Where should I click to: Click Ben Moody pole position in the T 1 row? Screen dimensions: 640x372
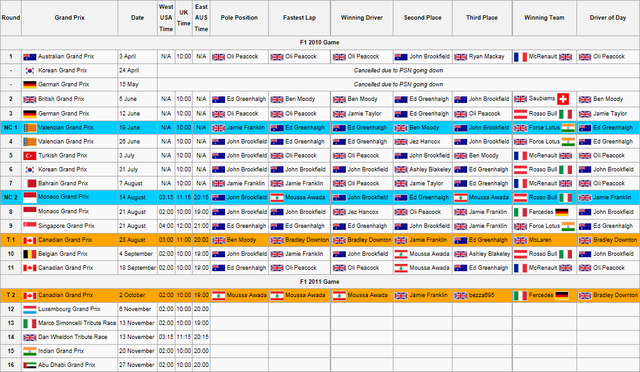241,240
